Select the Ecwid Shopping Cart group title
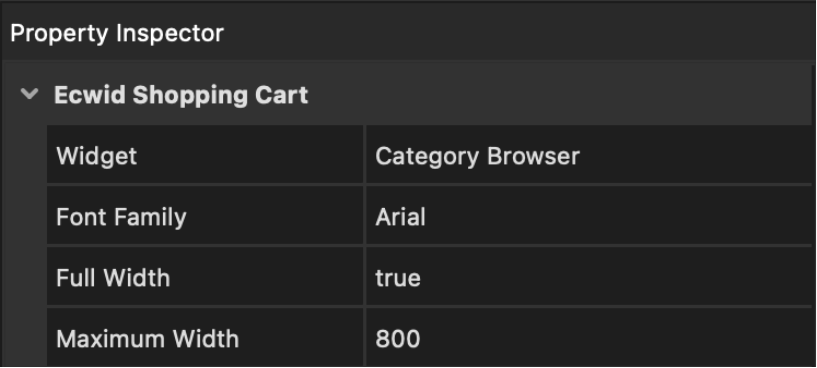Viewport: 817px width, 368px height. [x=181, y=95]
